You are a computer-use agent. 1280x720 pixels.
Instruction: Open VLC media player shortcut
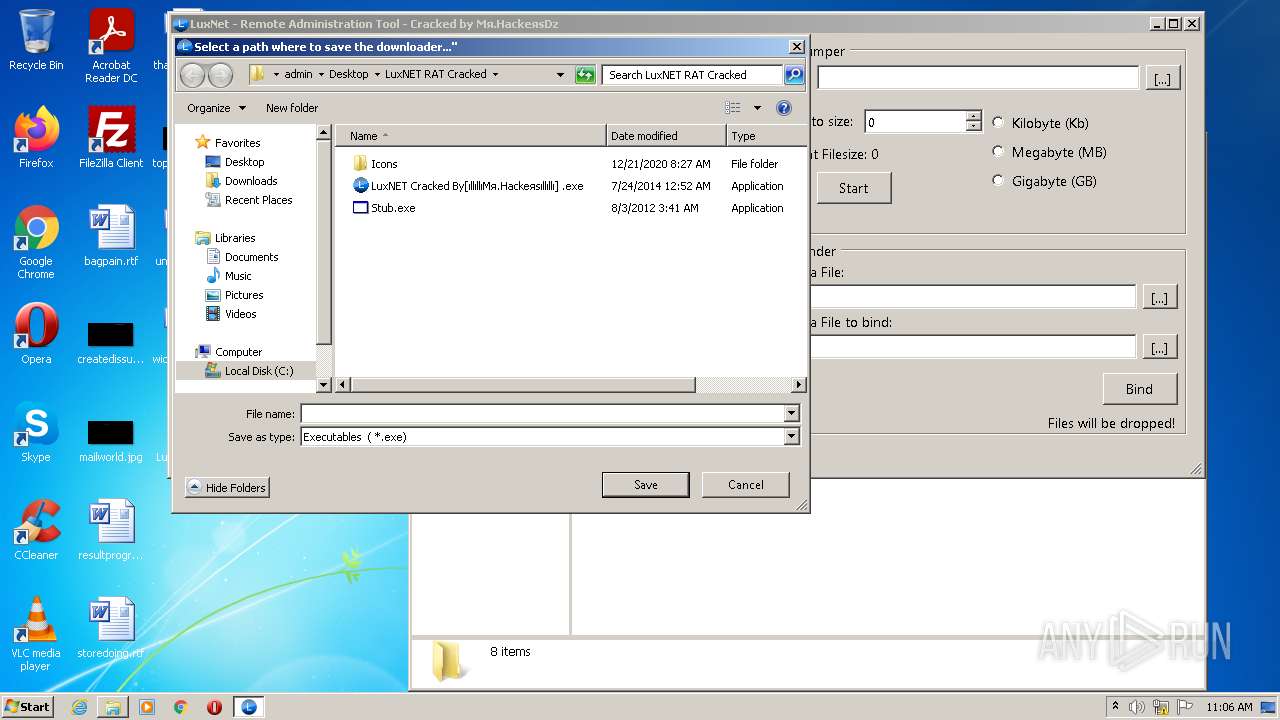(36, 634)
